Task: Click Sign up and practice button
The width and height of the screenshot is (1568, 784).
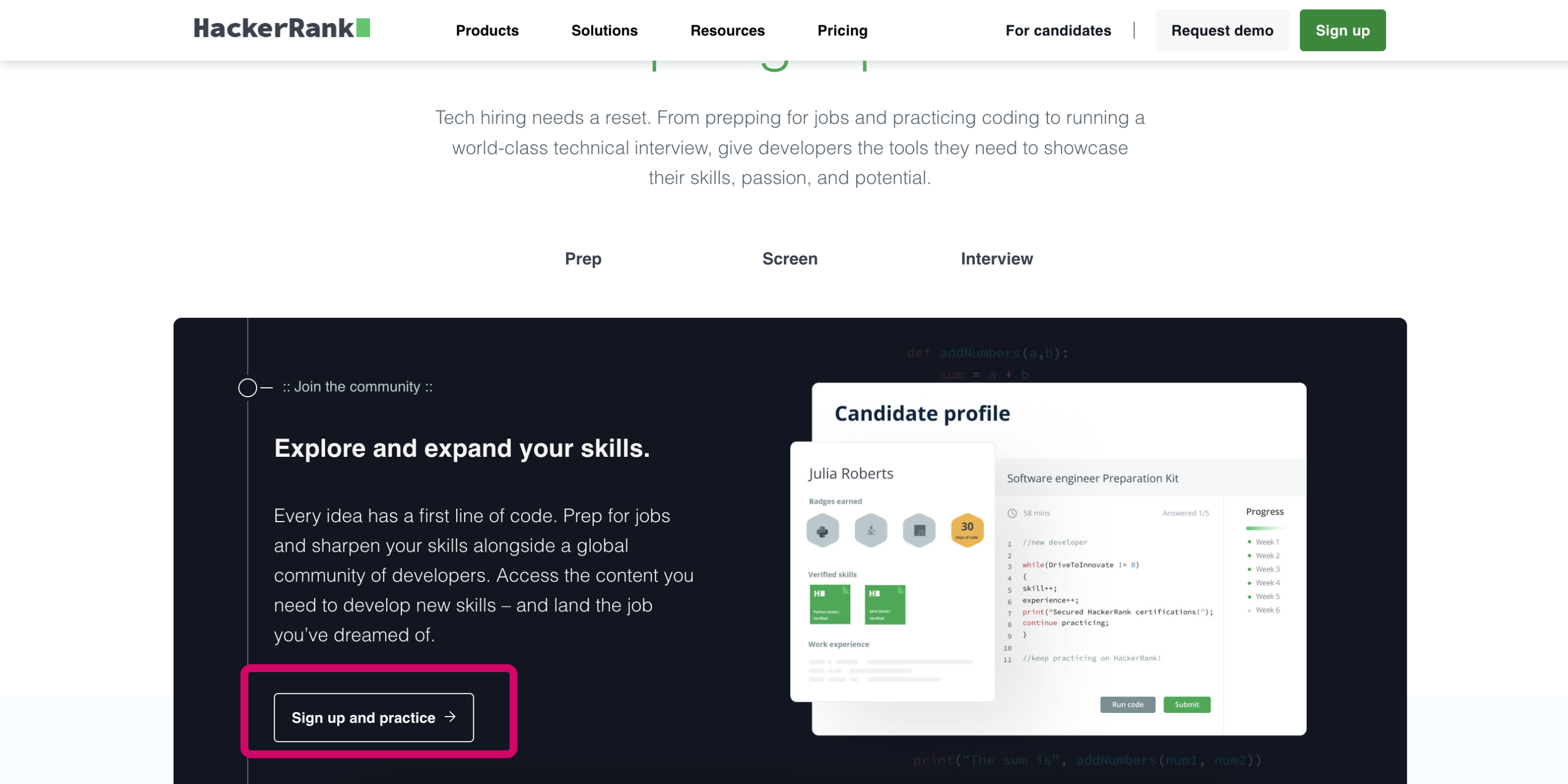Action: (374, 717)
